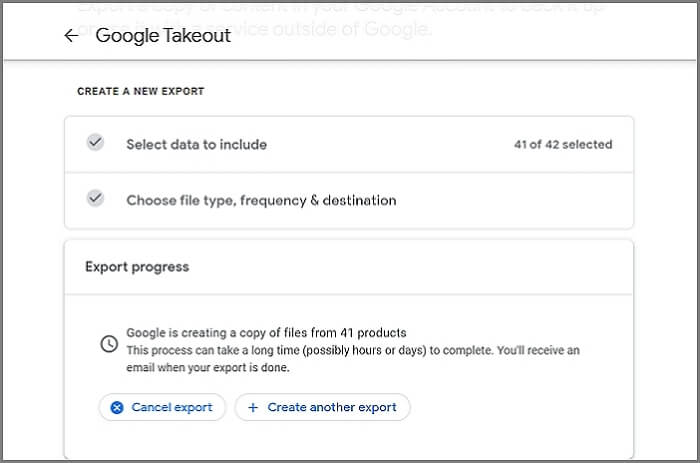Click the plus icon on Create another export

tap(253, 408)
